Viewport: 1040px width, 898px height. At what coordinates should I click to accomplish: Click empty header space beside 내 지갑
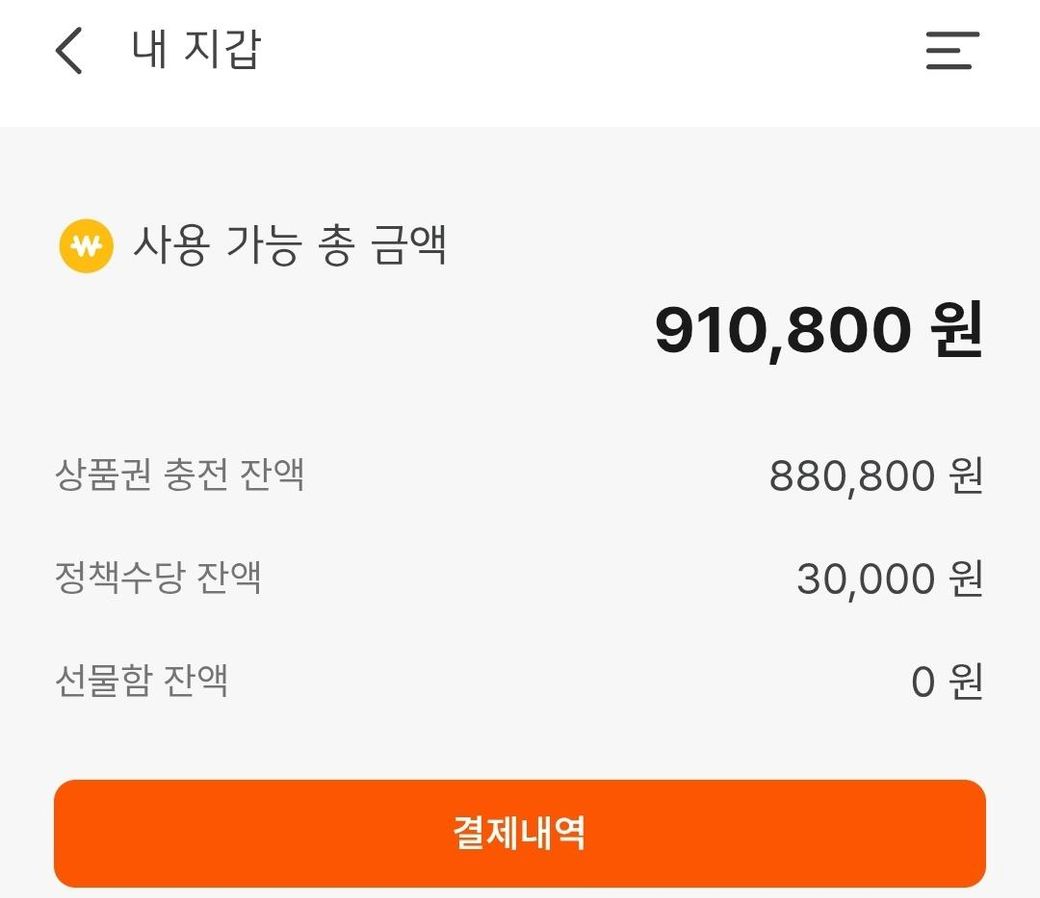[x=600, y=51]
